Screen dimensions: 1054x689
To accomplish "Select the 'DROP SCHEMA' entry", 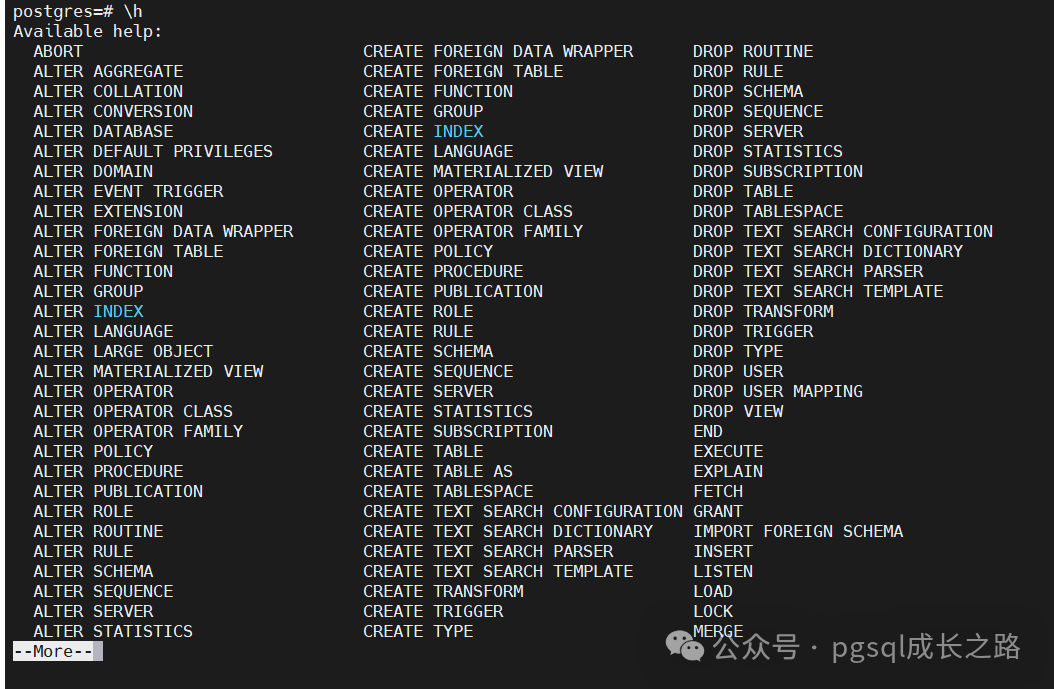I will tap(748, 91).
